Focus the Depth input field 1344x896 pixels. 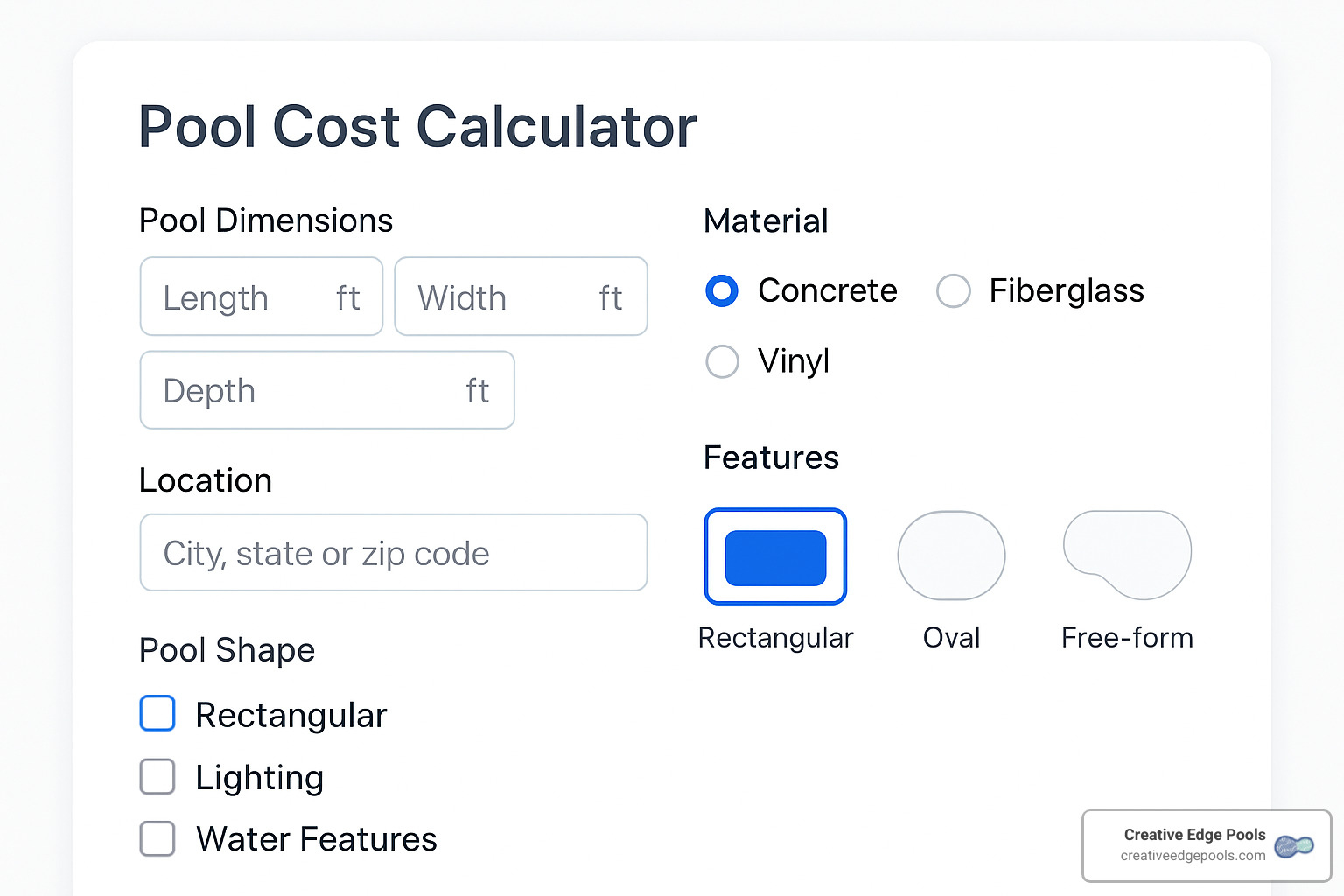point(326,390)
